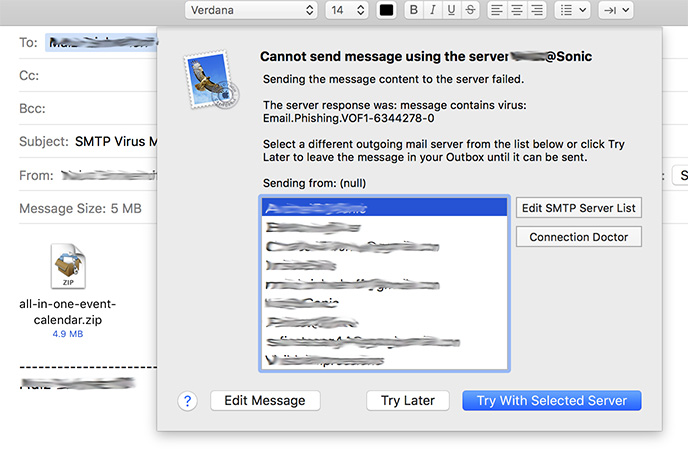Viewport: 688px width, 469px height.
Task: Toggle underline formatting button
Action: 451,10
